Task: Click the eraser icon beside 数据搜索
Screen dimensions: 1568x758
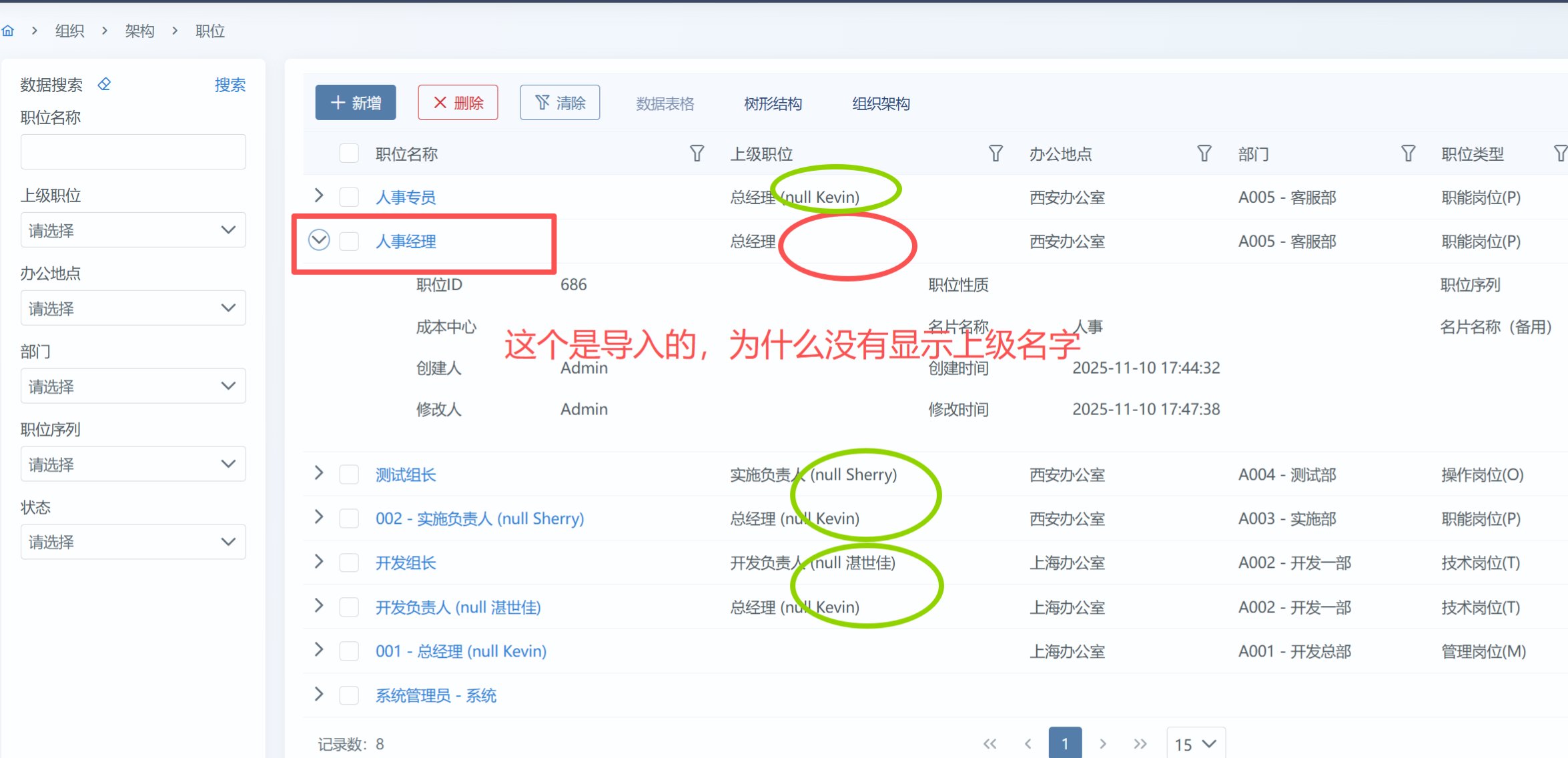Action: coord(104,84)
